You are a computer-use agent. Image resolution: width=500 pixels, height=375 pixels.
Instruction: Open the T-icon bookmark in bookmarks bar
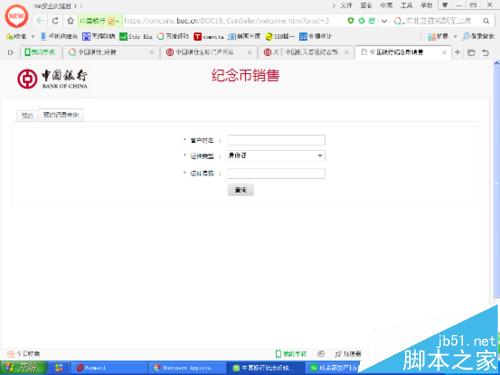pos(208,36)
